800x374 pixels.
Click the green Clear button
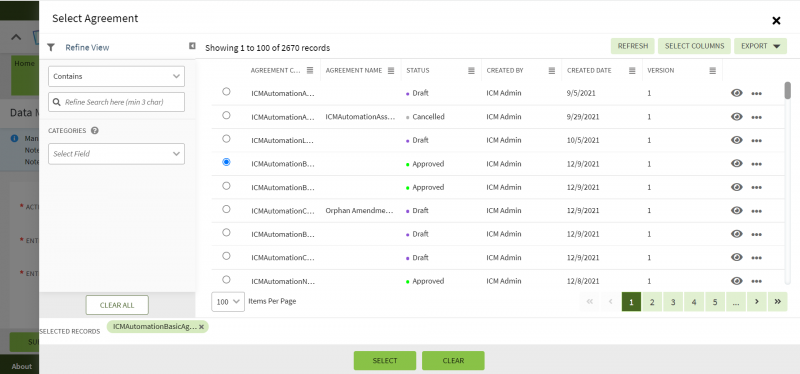click(453, 360)
